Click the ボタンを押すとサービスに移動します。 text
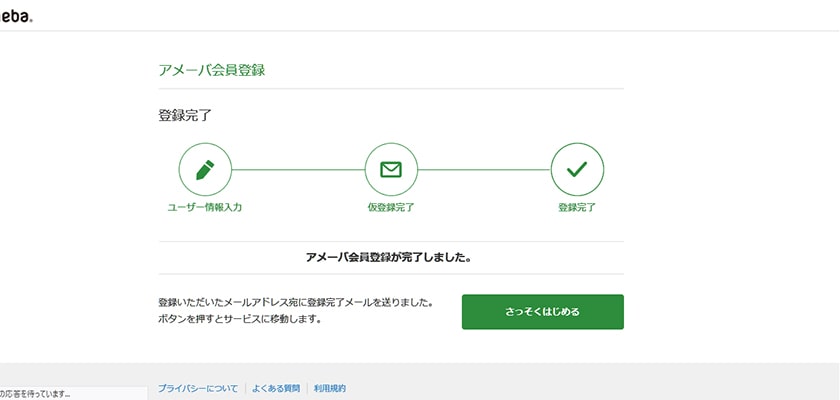Image resolution: width=840 pixels, height=400 pixels. coord(239,320)
